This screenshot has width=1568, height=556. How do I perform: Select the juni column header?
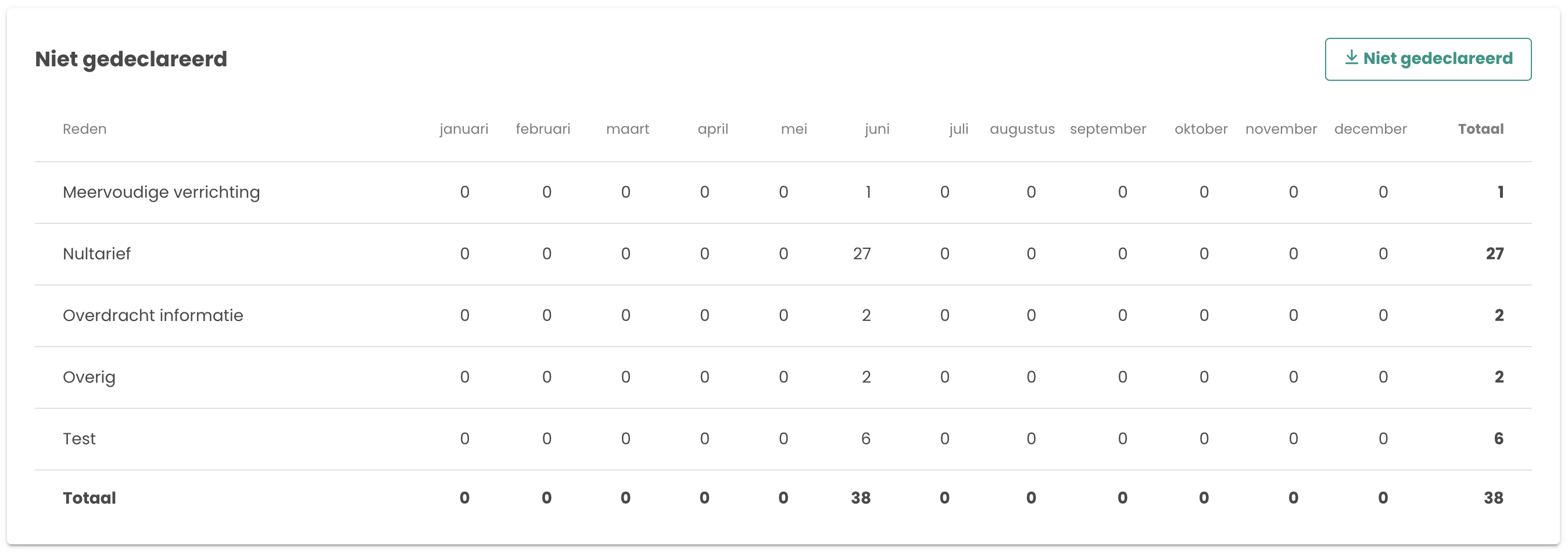click(876, 129)
